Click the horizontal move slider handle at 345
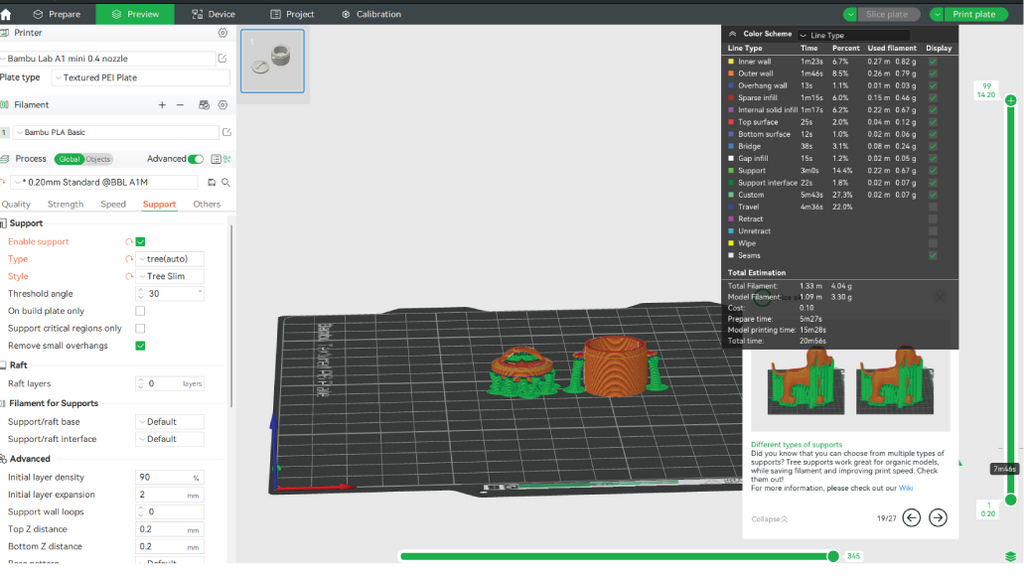This screenshot has width=1024, height=576. (x=833, y=556)
